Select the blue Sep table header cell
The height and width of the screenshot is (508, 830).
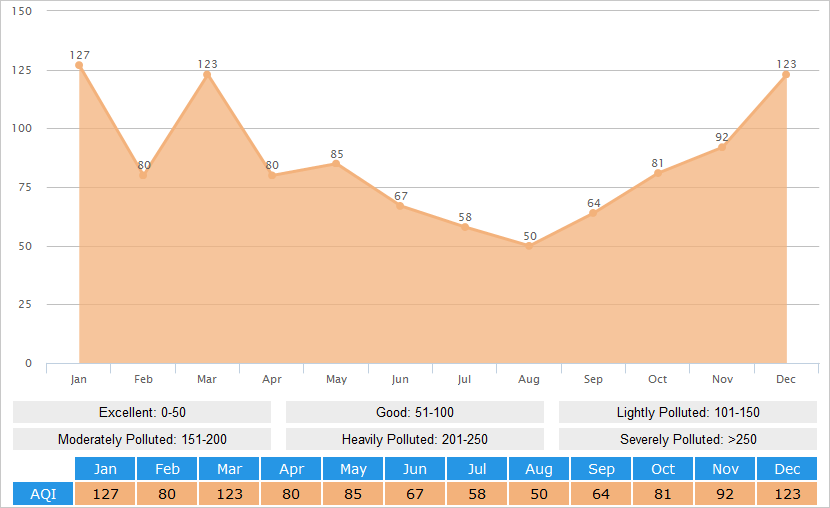click(601, 469)
